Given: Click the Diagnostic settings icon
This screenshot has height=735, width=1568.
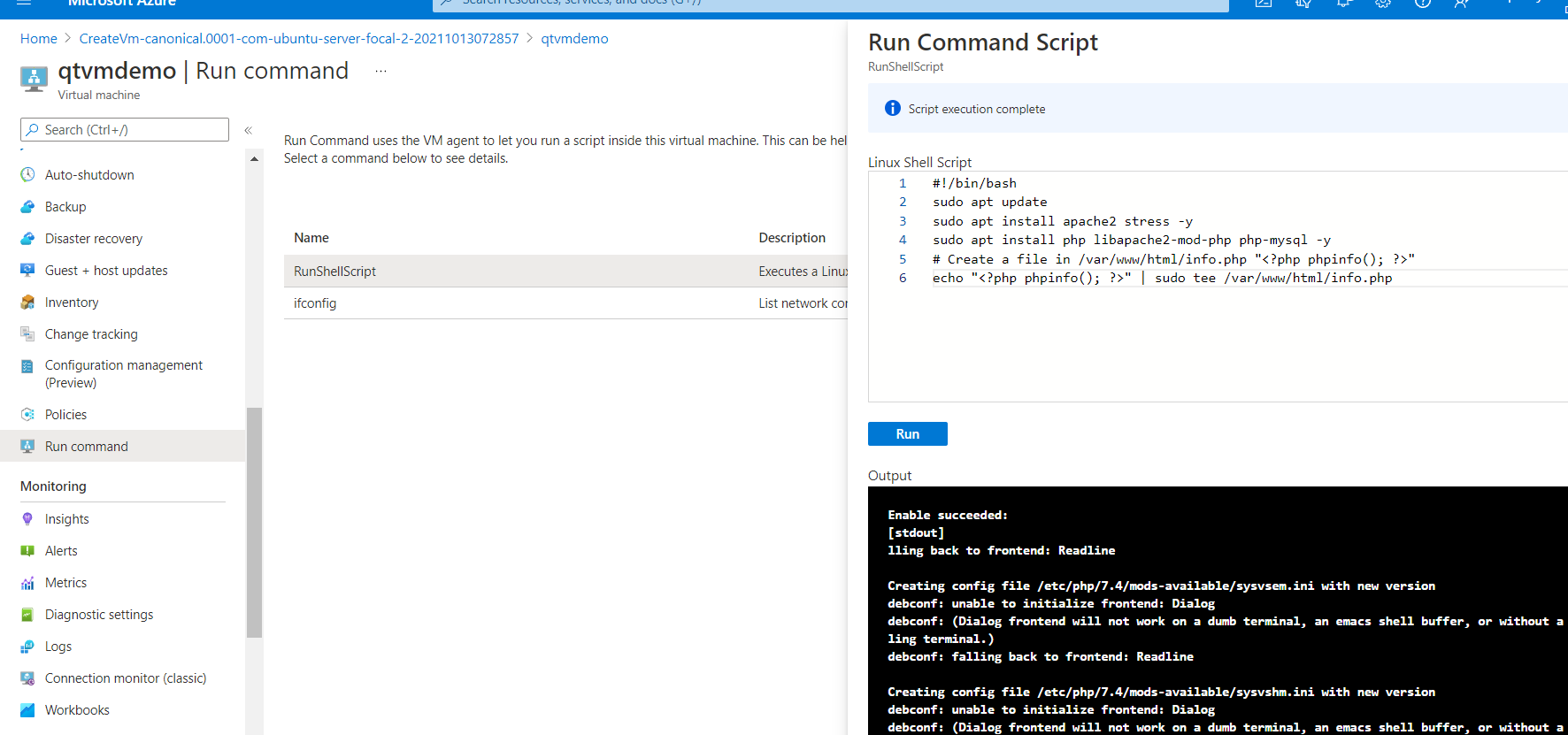Looking at the screenshot, I should 27,614.
